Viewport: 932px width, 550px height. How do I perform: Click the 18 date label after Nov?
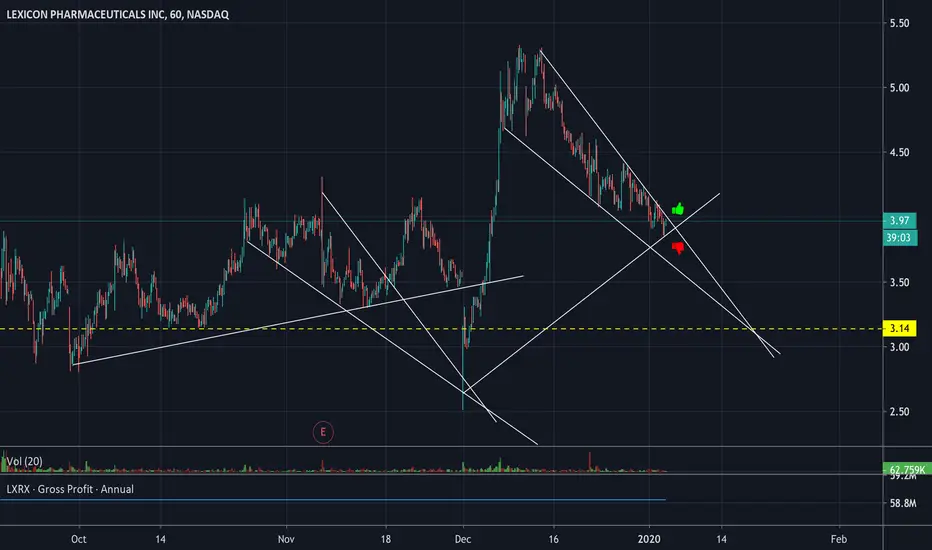click(x=386, y=539)
